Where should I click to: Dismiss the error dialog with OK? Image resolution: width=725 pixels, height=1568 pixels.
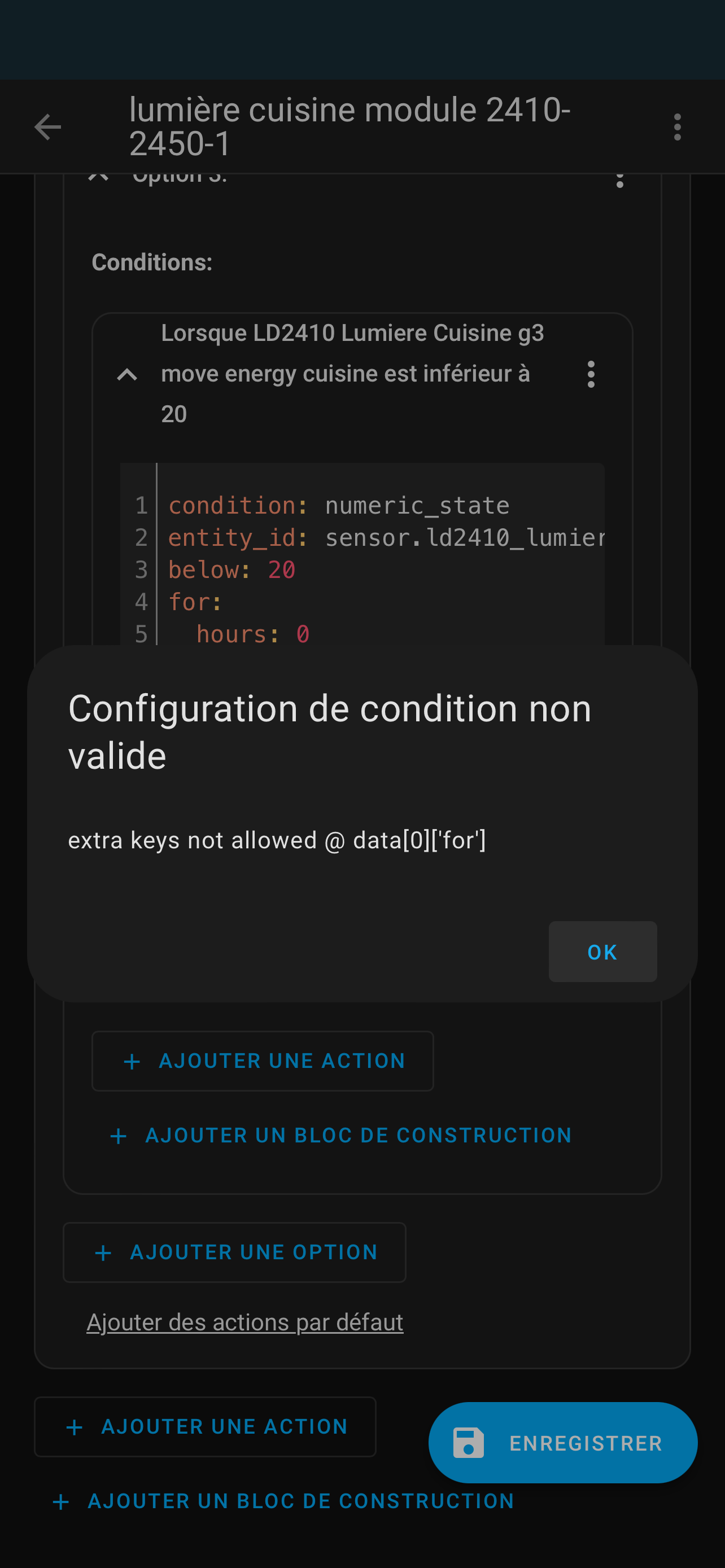602,952
